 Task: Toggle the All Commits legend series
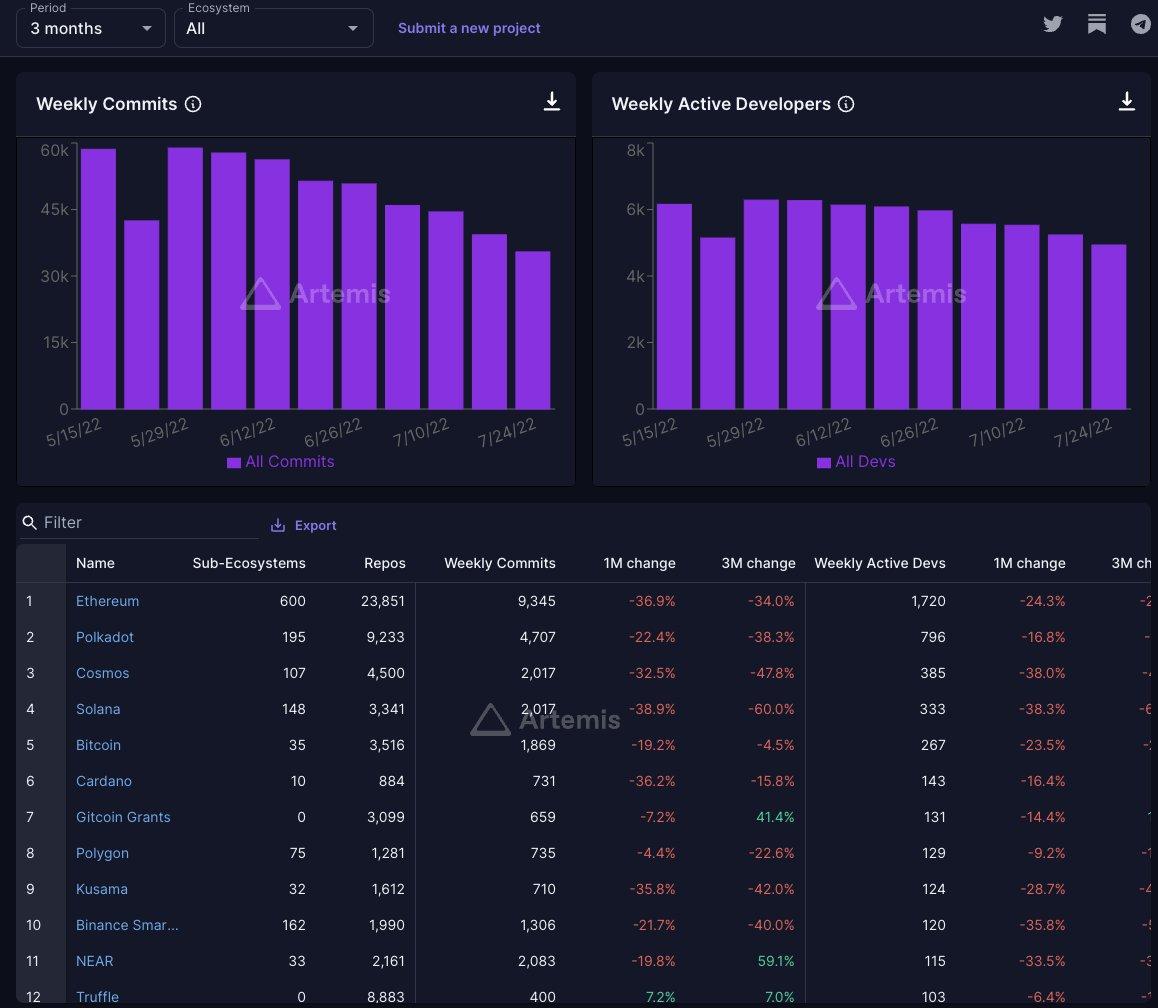(x=281, y=462)
